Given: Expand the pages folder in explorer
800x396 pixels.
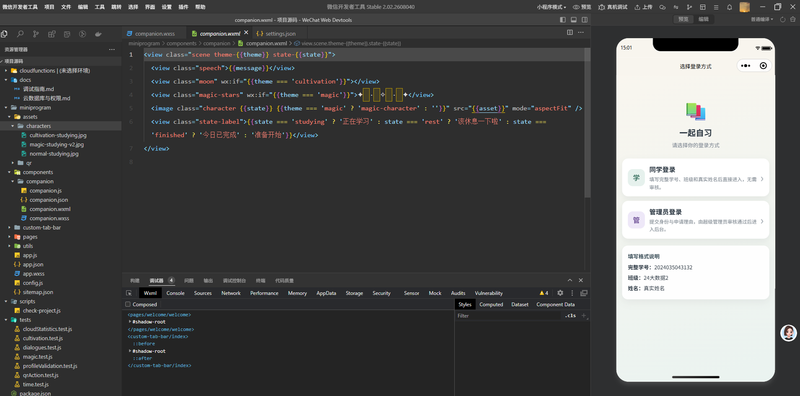Looking at the screenshot, I should click(30, 237).
